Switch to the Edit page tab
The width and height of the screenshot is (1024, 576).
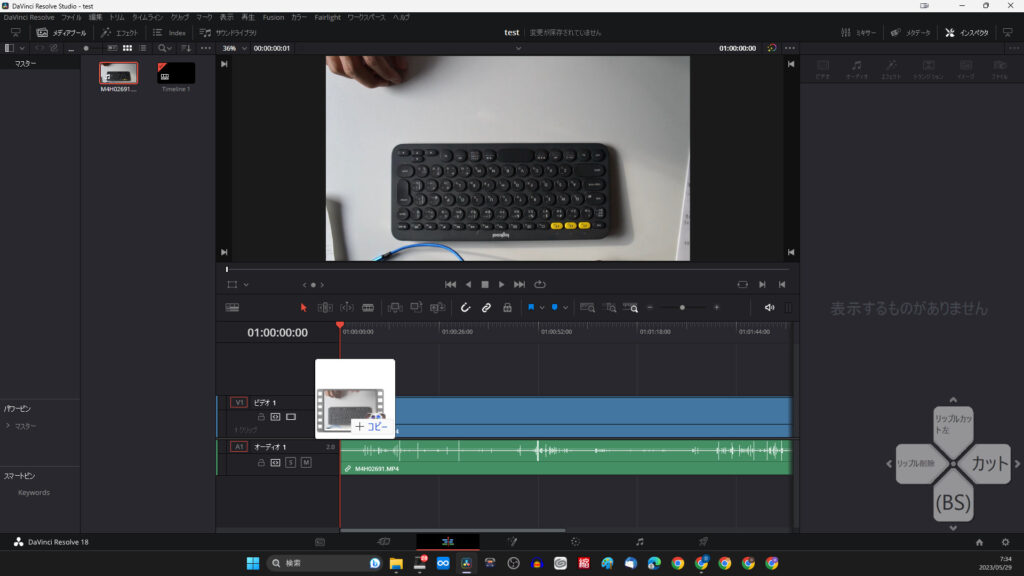(448, 541)
